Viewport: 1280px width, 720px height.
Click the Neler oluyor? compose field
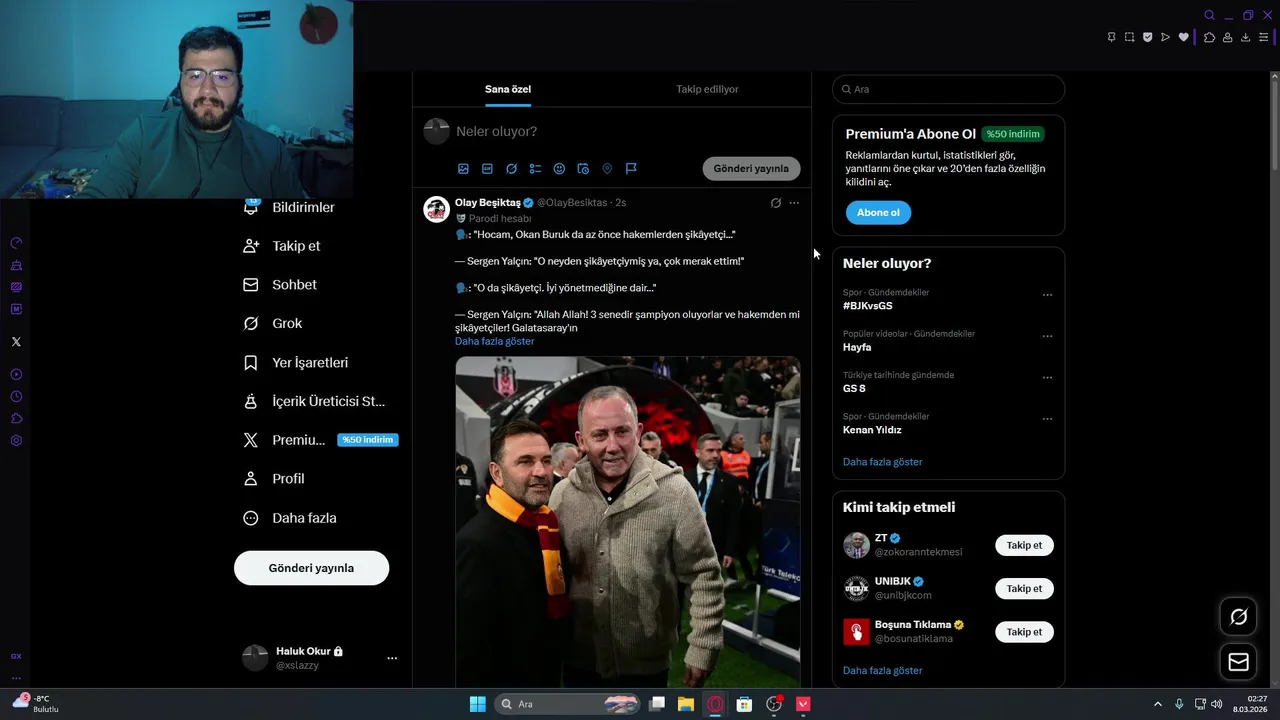630,131
